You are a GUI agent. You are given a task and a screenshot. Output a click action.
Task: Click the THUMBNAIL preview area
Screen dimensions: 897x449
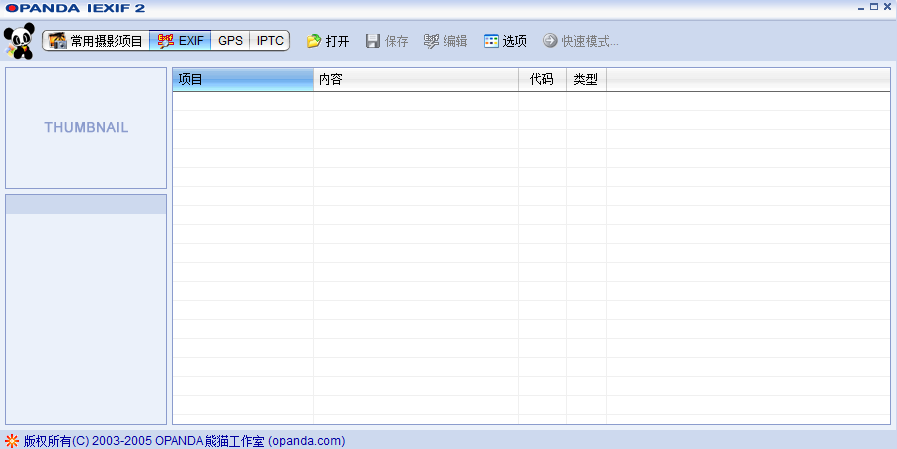pyautogui.click(x=86, y=128)
